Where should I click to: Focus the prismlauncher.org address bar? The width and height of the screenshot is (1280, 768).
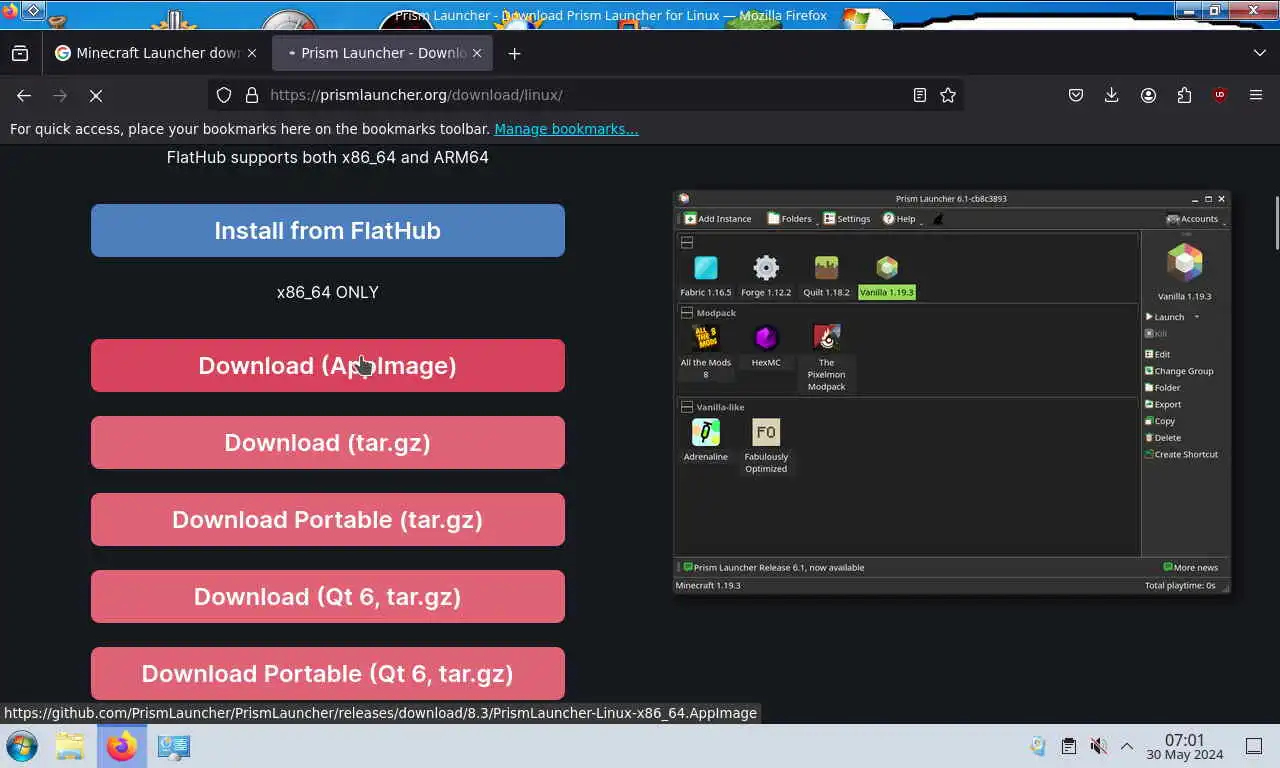tap(584, 95)
